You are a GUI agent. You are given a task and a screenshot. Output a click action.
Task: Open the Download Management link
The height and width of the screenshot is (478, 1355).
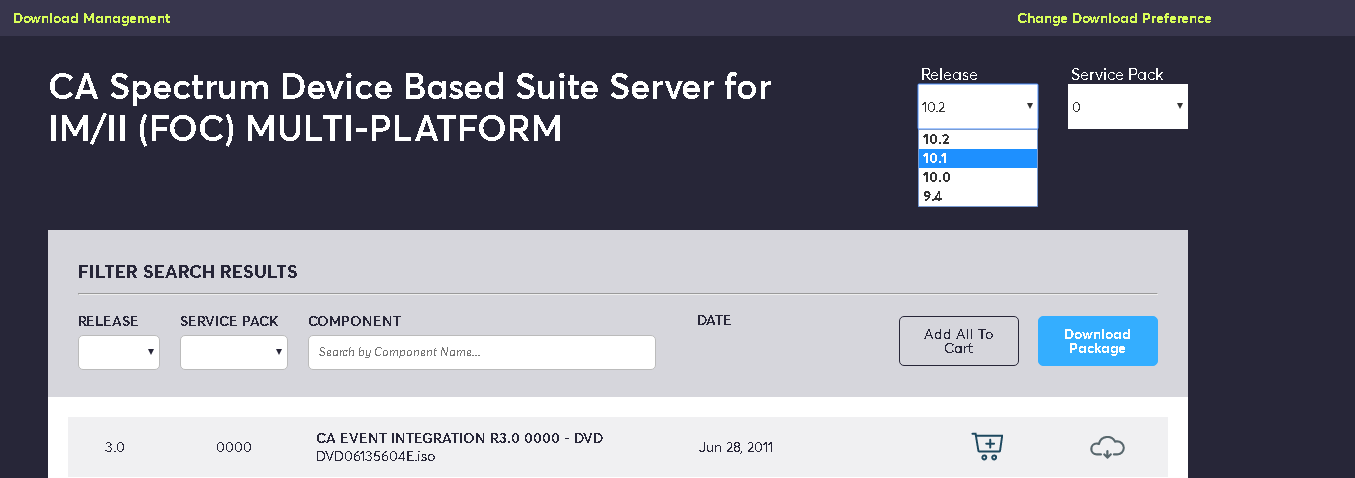click(x=92, y=18)
